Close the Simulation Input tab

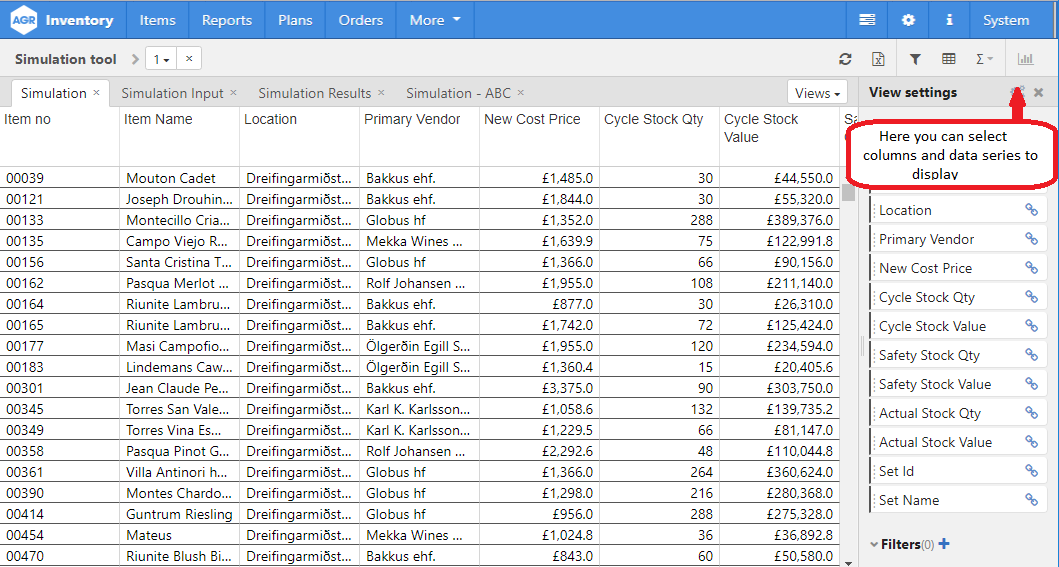(234, 93)
